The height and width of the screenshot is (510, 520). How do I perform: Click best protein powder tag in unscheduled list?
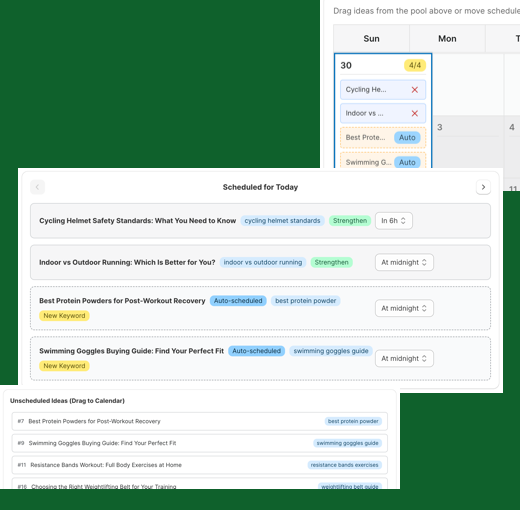tap(353, 421)
